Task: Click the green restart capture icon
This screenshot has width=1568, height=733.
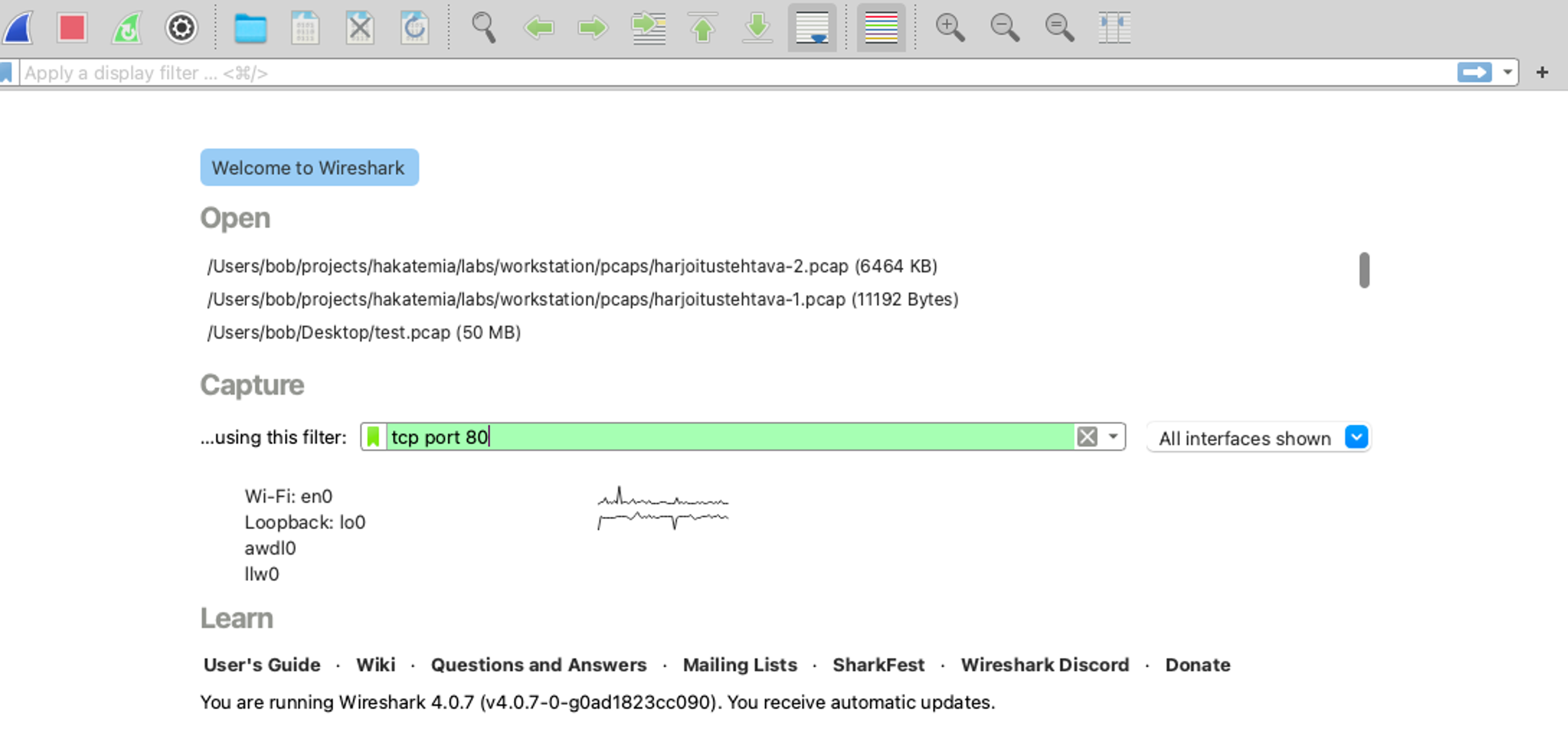Action: (x=127, y=27)
